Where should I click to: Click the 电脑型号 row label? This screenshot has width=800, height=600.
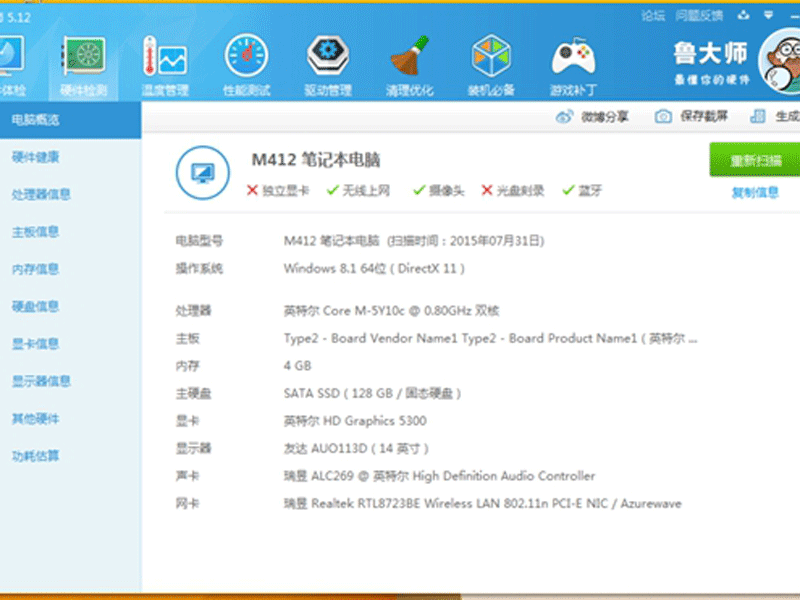pyautogui.click(x=199, y=241)
